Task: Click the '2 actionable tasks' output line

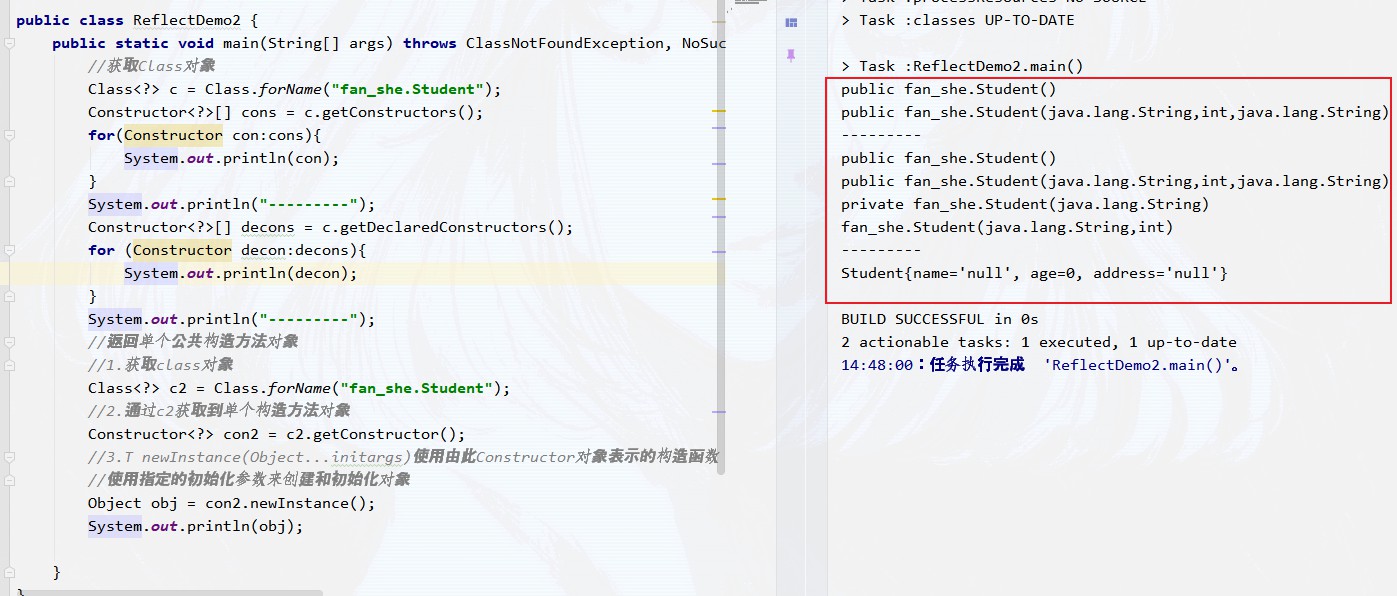Action: click(x=1039, y=342)
